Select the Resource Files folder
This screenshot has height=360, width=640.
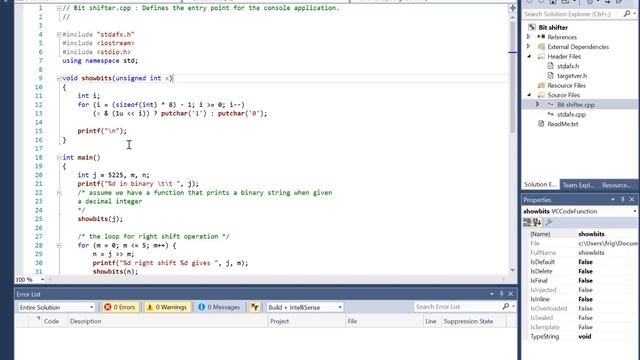(566, 85)
